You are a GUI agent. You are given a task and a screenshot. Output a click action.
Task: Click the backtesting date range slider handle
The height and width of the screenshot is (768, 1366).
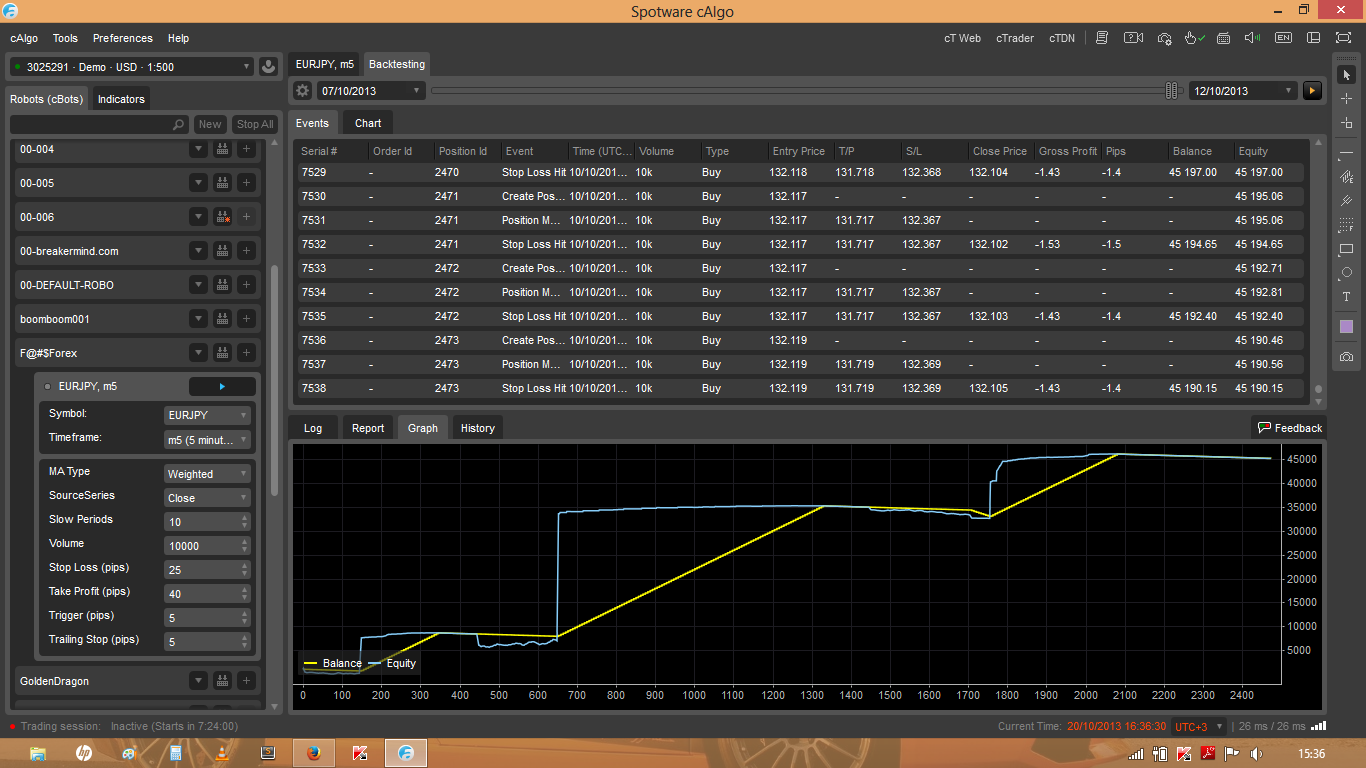(x=1172, y=91)
